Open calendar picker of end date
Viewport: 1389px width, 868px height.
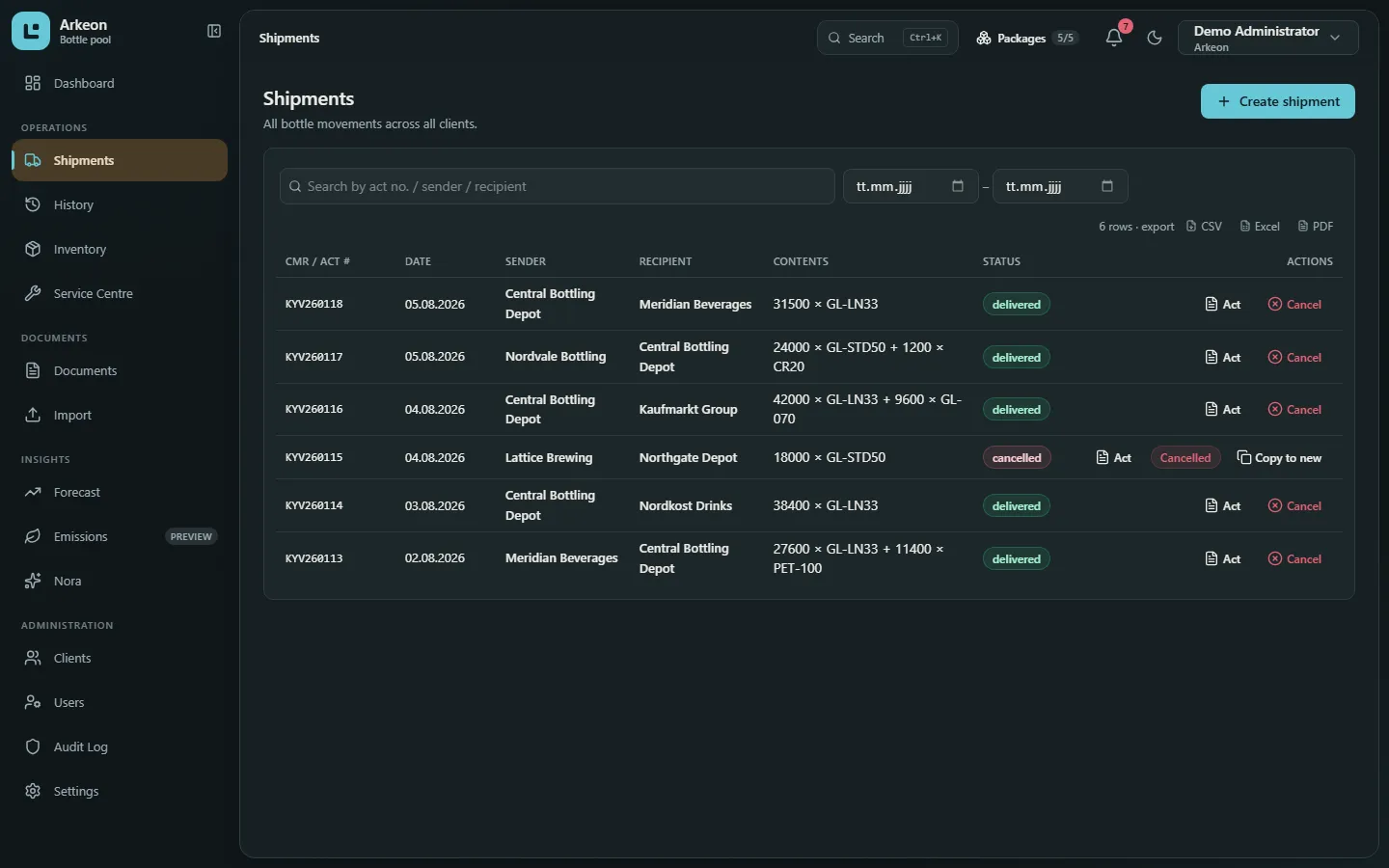(x=1106, y=186)
